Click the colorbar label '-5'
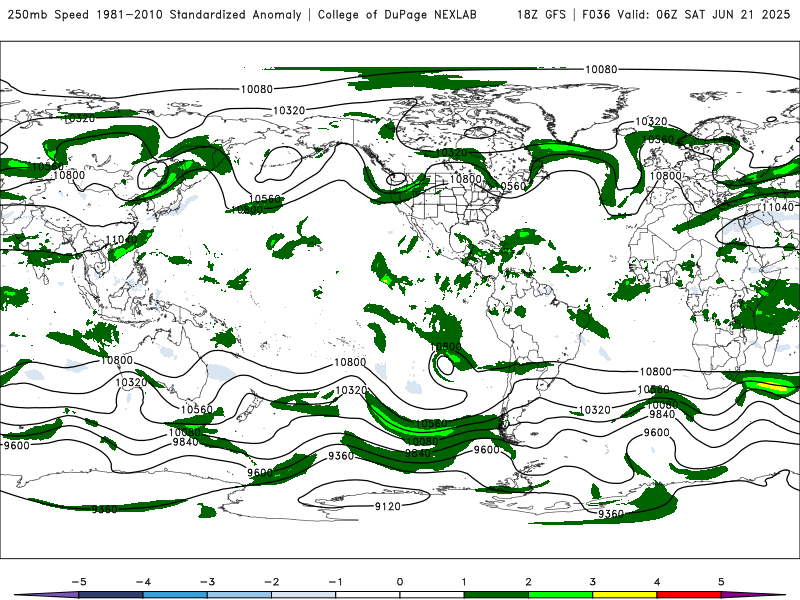This screenshot has height=600, width=800. point(79,582)
